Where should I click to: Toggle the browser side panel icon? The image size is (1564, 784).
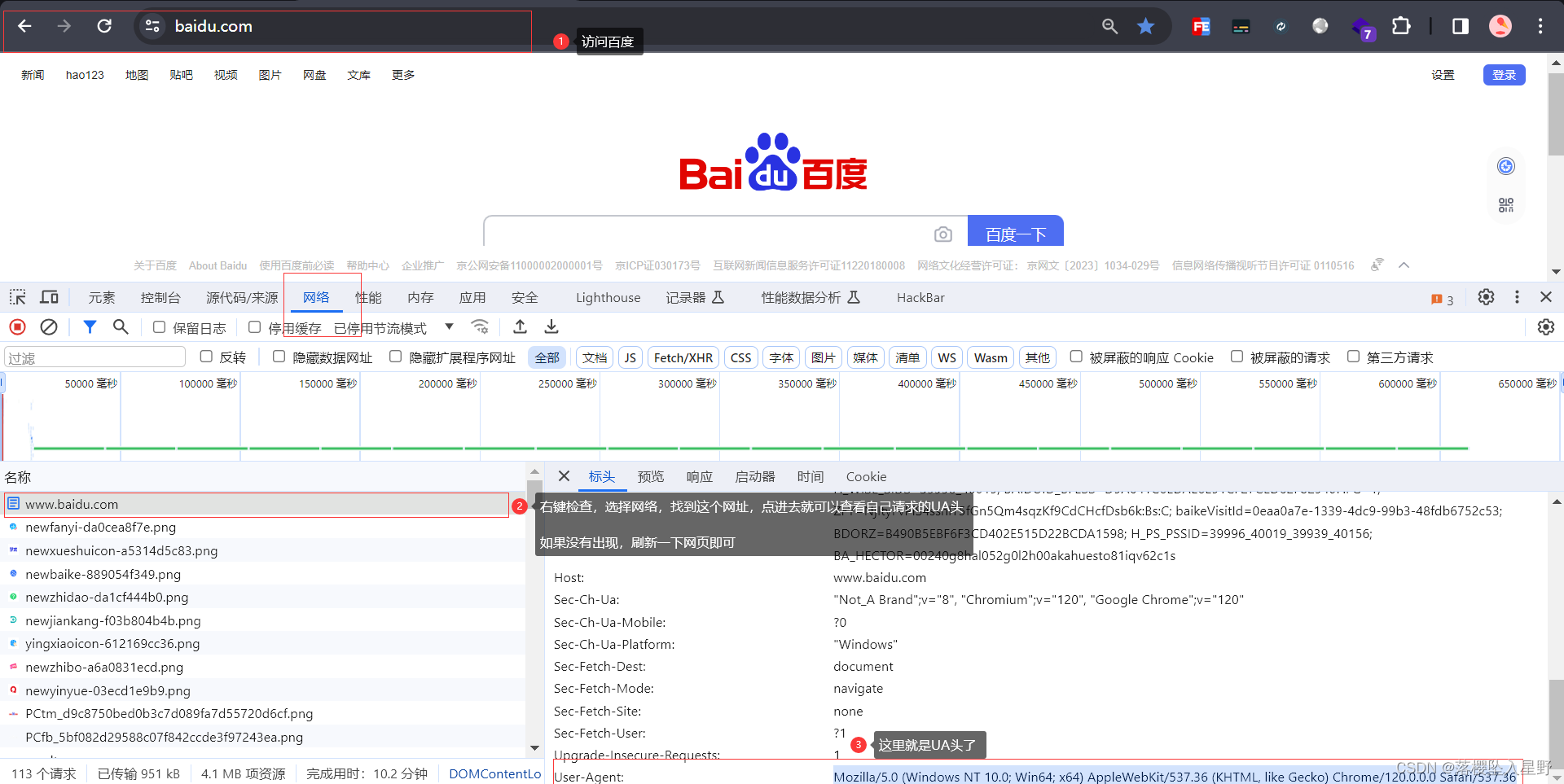tap(1460, 26)
